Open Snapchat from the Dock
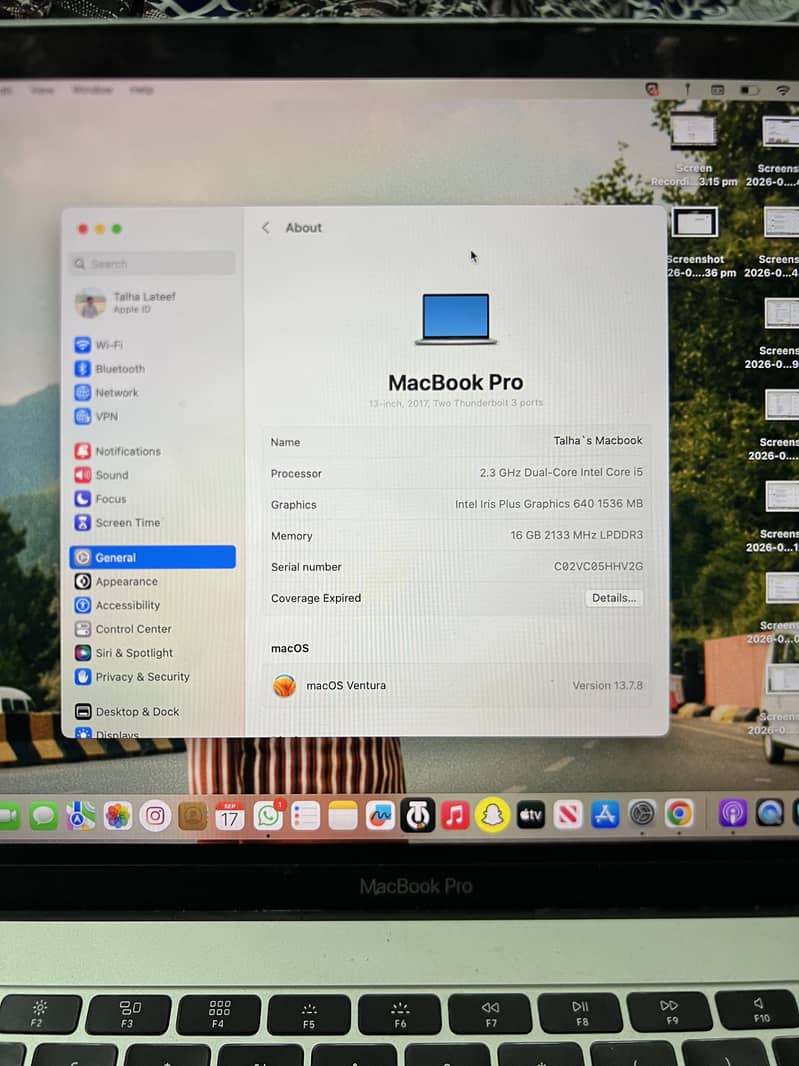The image size is (799, 1066). tap(492, 814)
